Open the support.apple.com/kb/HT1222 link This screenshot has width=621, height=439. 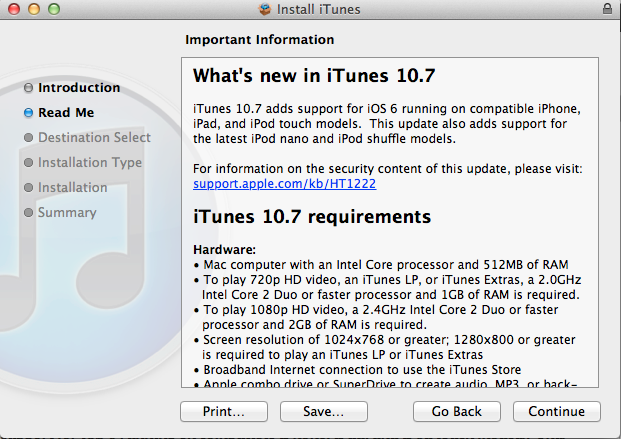284,184
